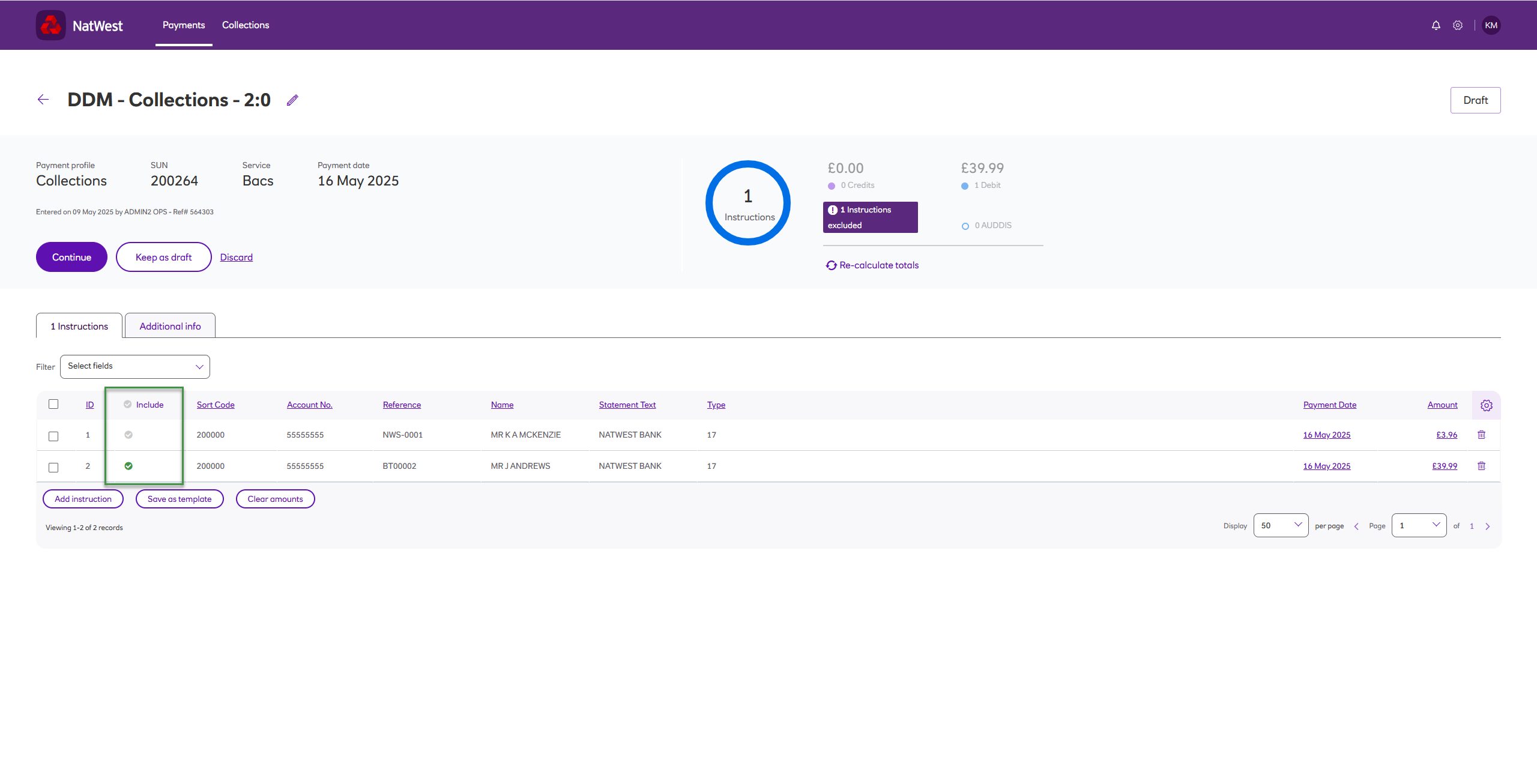Click the Discard link

(236, 257)
